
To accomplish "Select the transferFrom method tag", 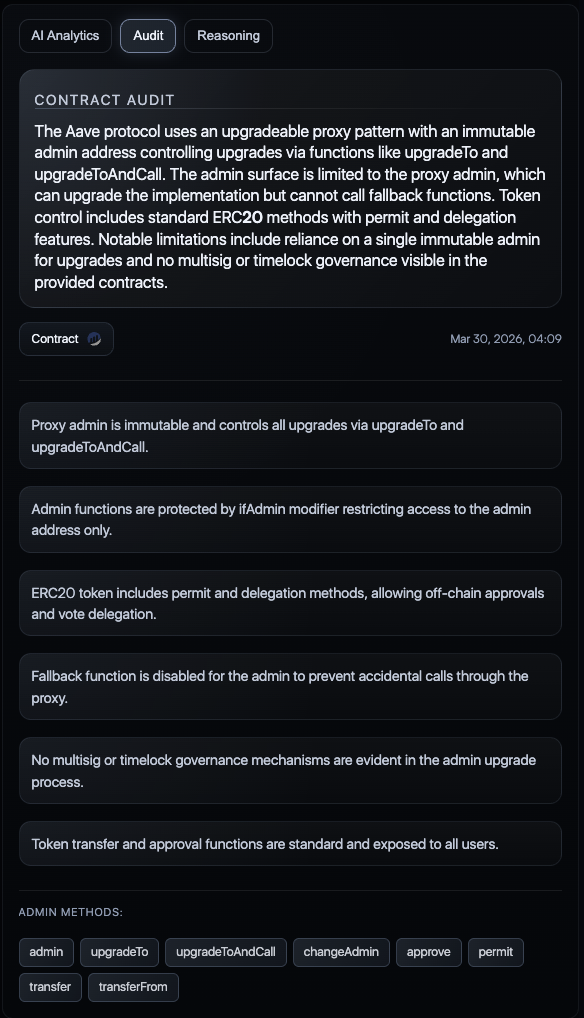I will 133,987.
